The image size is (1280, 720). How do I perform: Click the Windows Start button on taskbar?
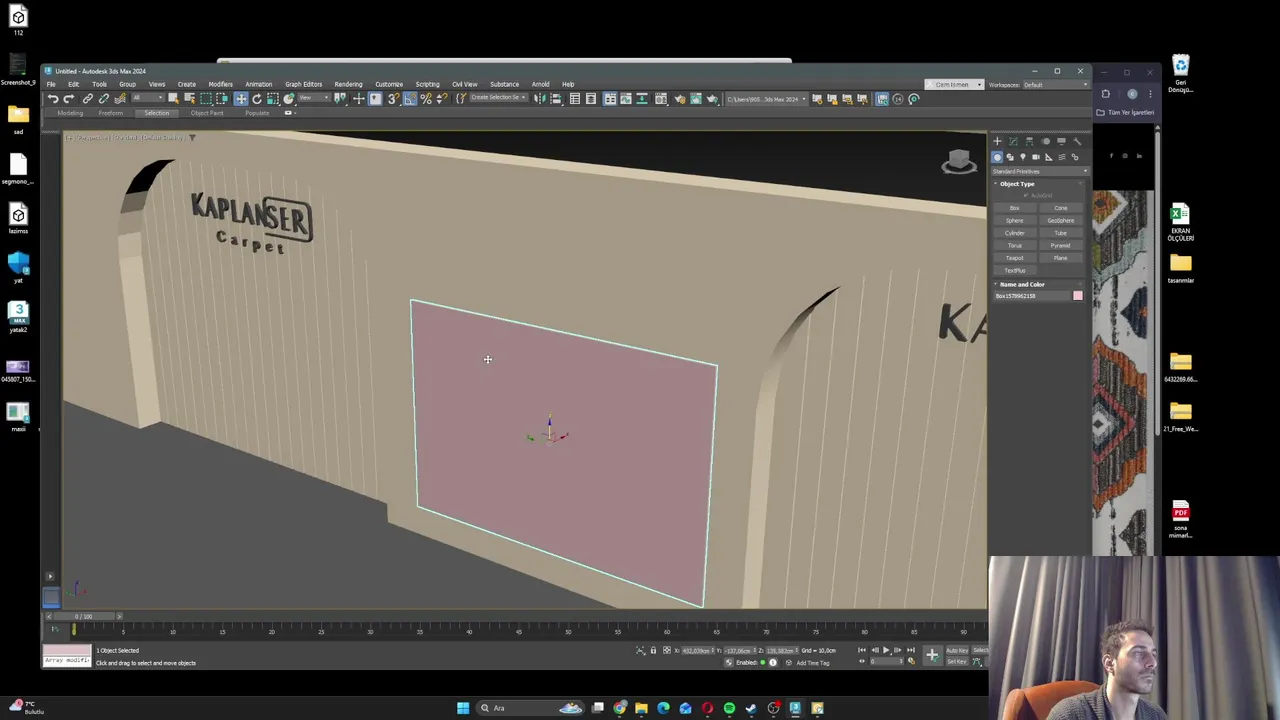coord(463,708)
